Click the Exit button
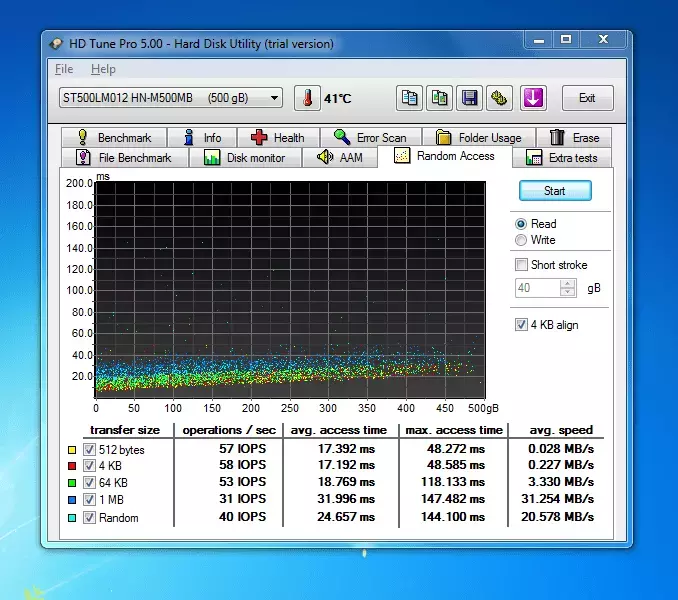The width and height of the screenshot is (678, 600). [587, 98]
